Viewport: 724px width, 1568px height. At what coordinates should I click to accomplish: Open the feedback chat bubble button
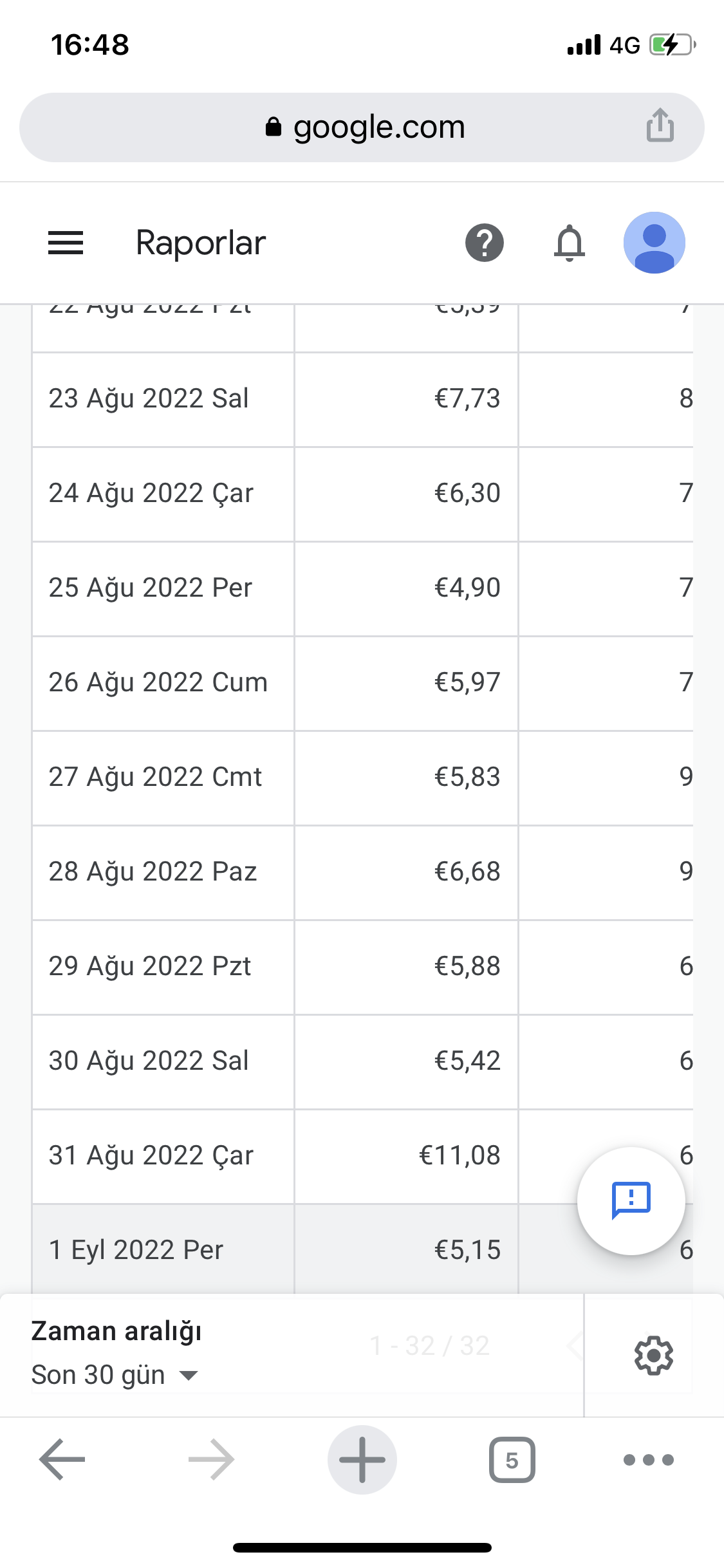click(x=631, y=1200)
